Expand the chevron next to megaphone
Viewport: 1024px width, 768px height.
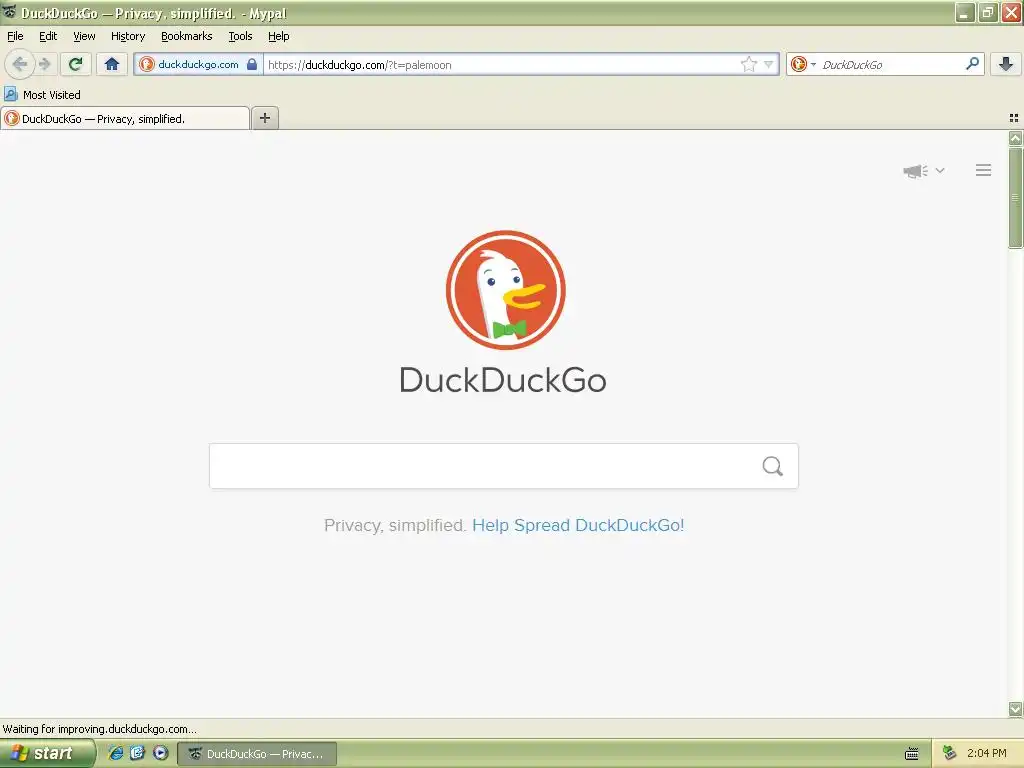(x=940, y=170)
